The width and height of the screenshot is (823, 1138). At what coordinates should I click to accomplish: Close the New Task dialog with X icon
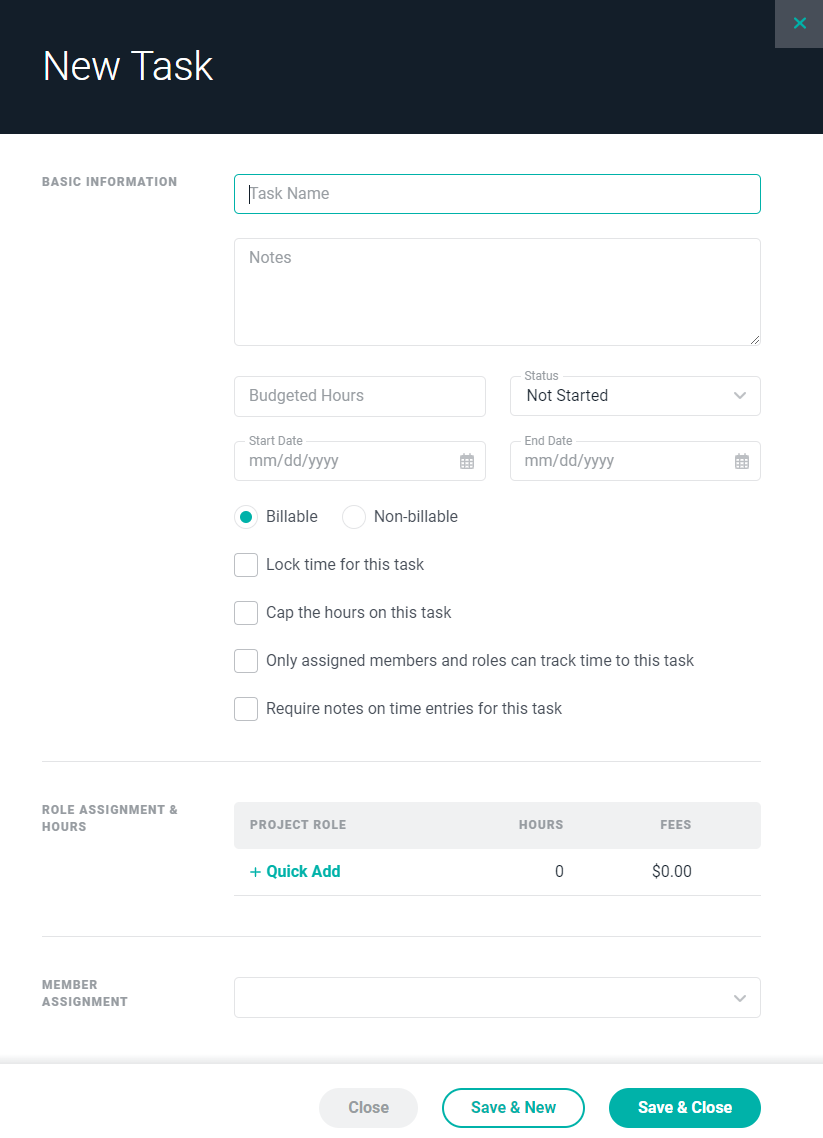point(799,23)
